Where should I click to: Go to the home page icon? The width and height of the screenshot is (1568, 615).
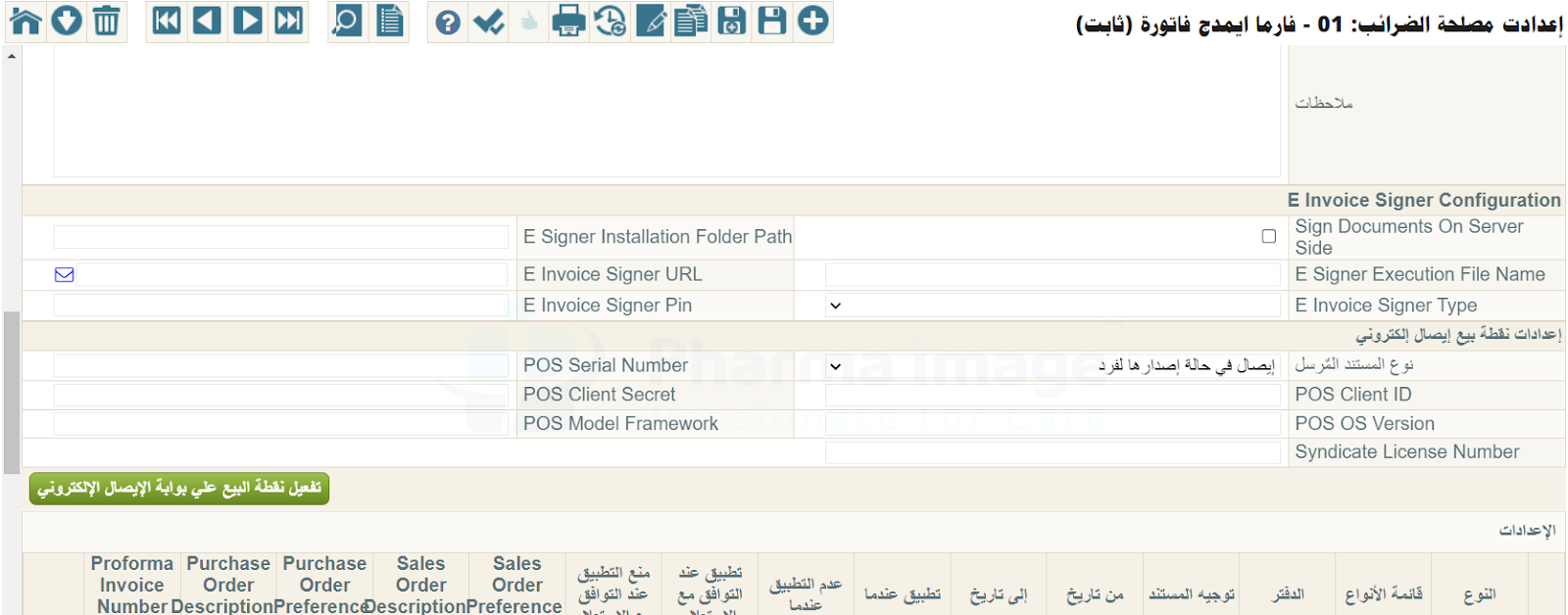25,21
